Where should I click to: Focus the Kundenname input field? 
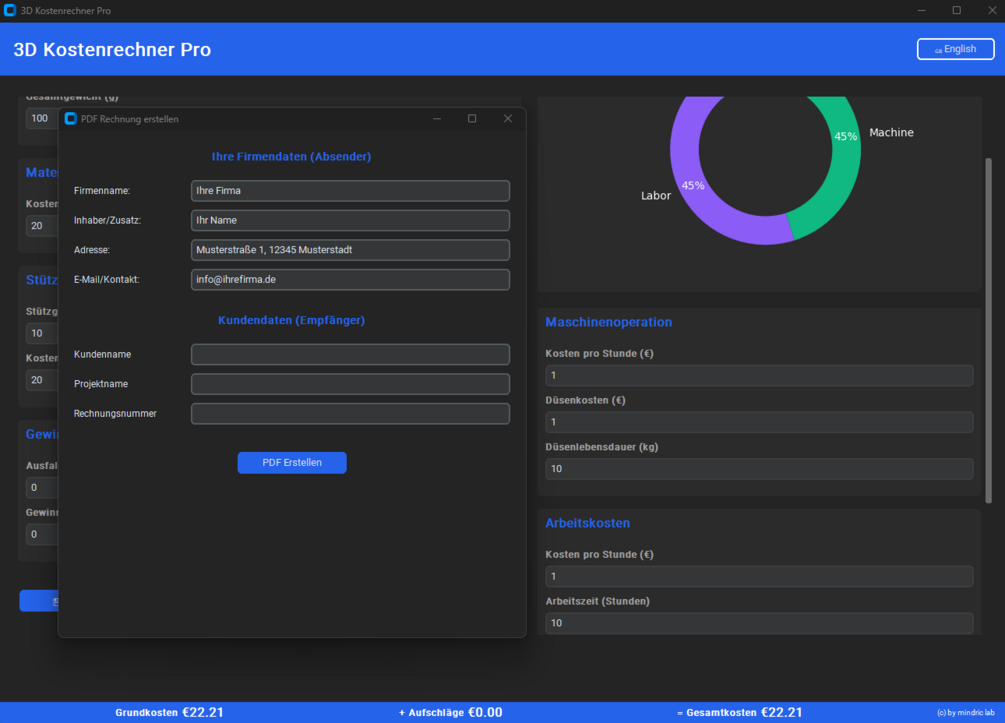coord(350,354)
